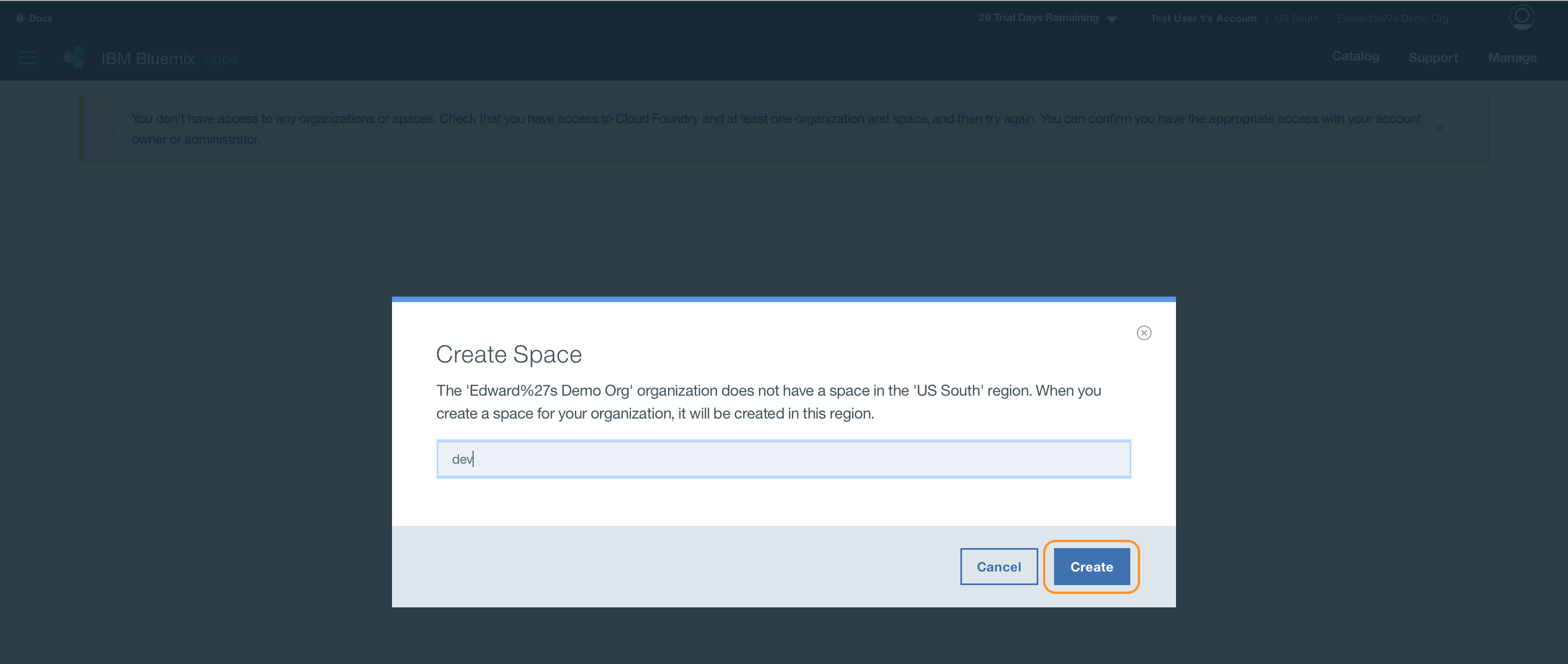Click the Create Space dialog heading
Image resolution: width=1568 pixels, height=664 pixels.
(509, 354)
